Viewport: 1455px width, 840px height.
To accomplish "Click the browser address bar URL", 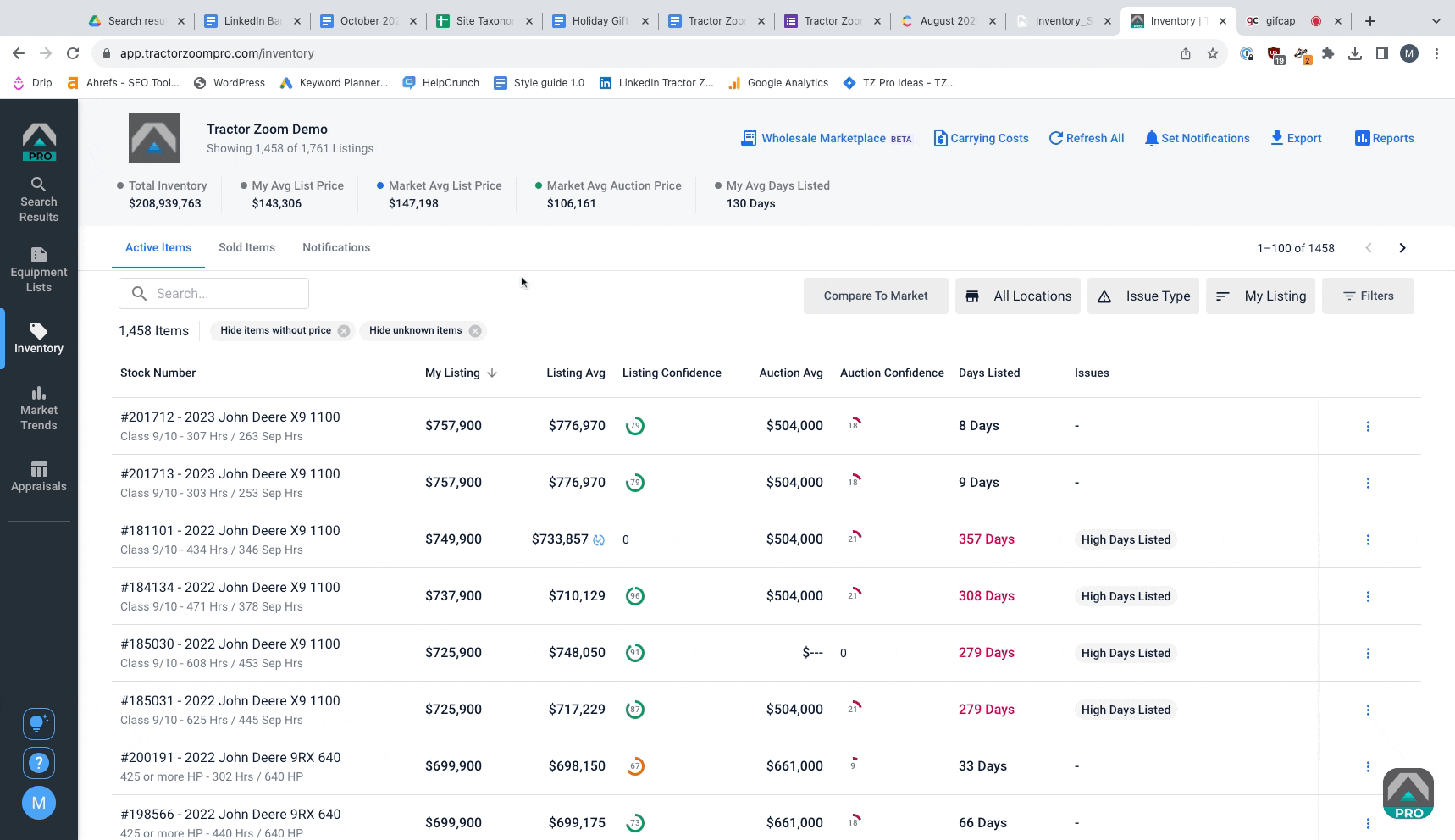I will 217,53.
